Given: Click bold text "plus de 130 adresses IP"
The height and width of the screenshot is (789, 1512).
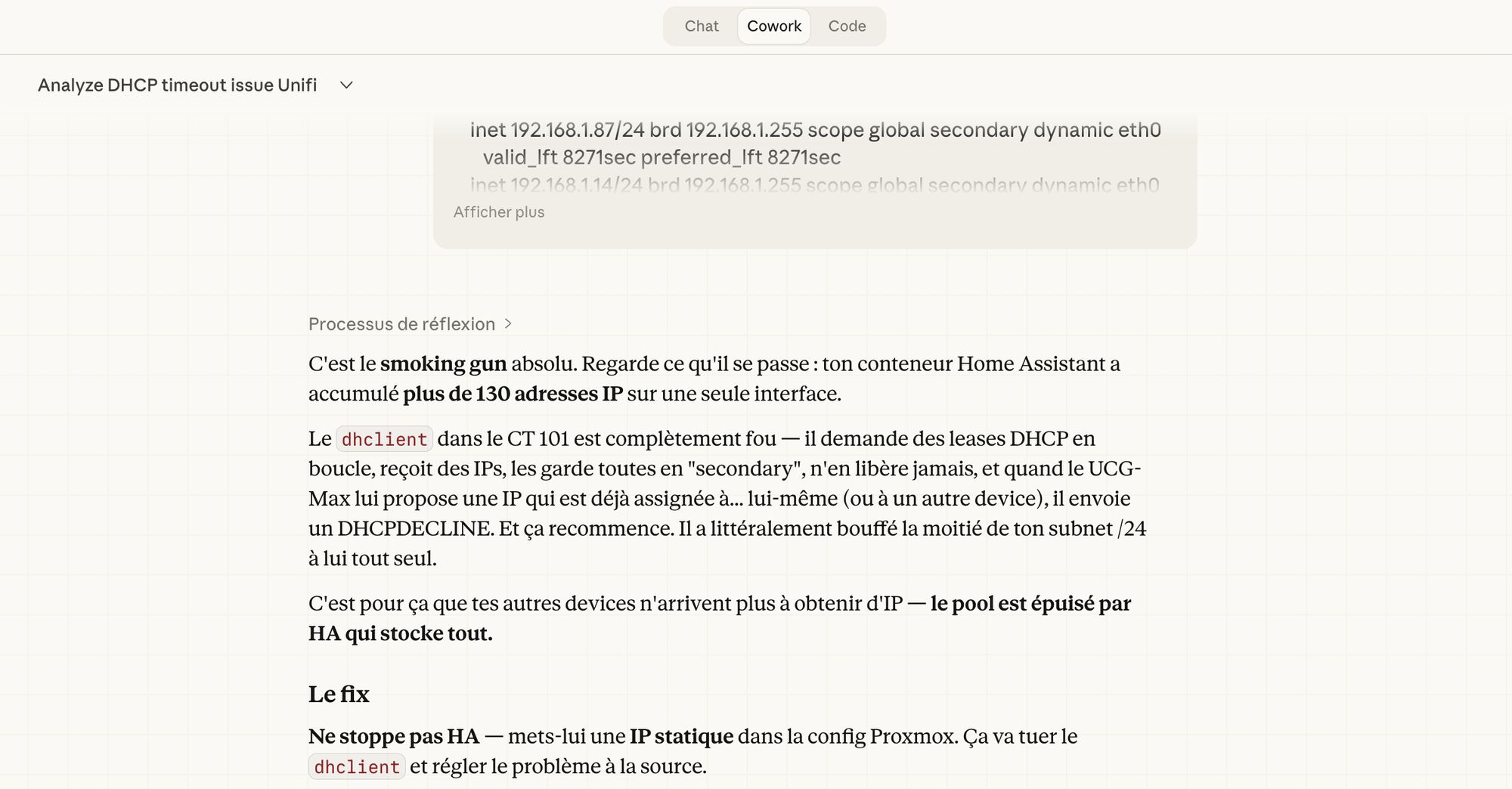Looking at the screenshot, I should (513, 394).
